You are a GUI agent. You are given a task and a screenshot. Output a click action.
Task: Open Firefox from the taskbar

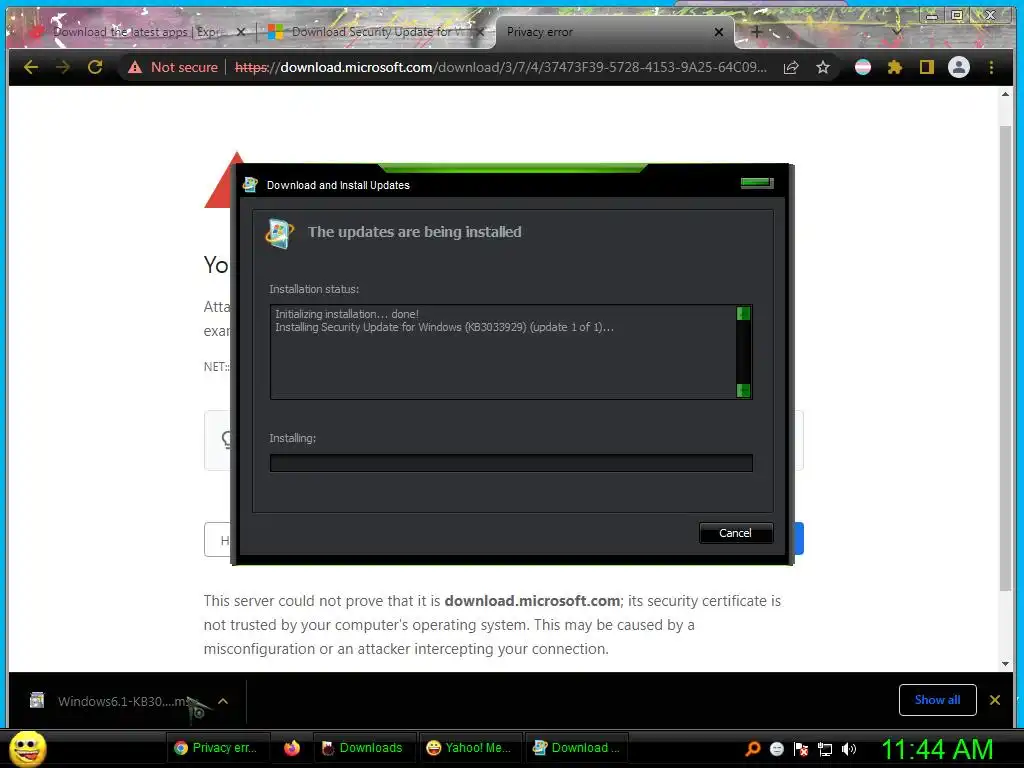point(292,748)
